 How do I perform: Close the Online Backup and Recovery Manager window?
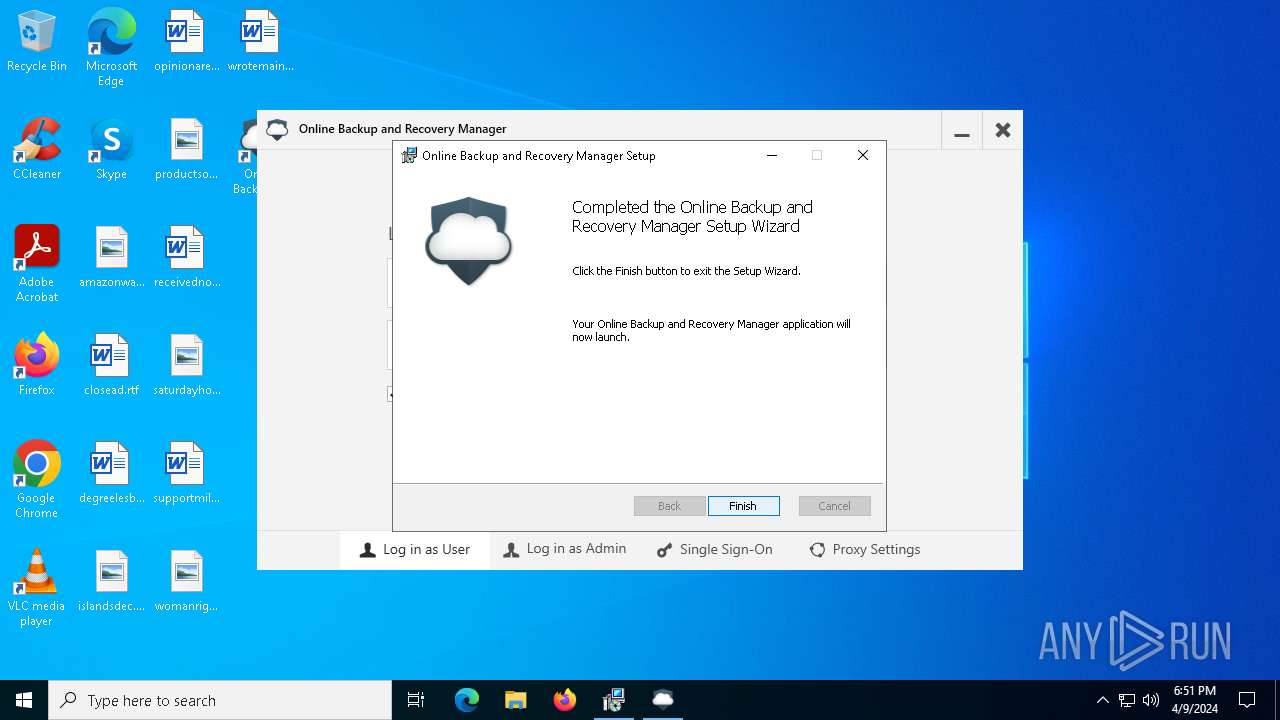tap(1003, 130)
